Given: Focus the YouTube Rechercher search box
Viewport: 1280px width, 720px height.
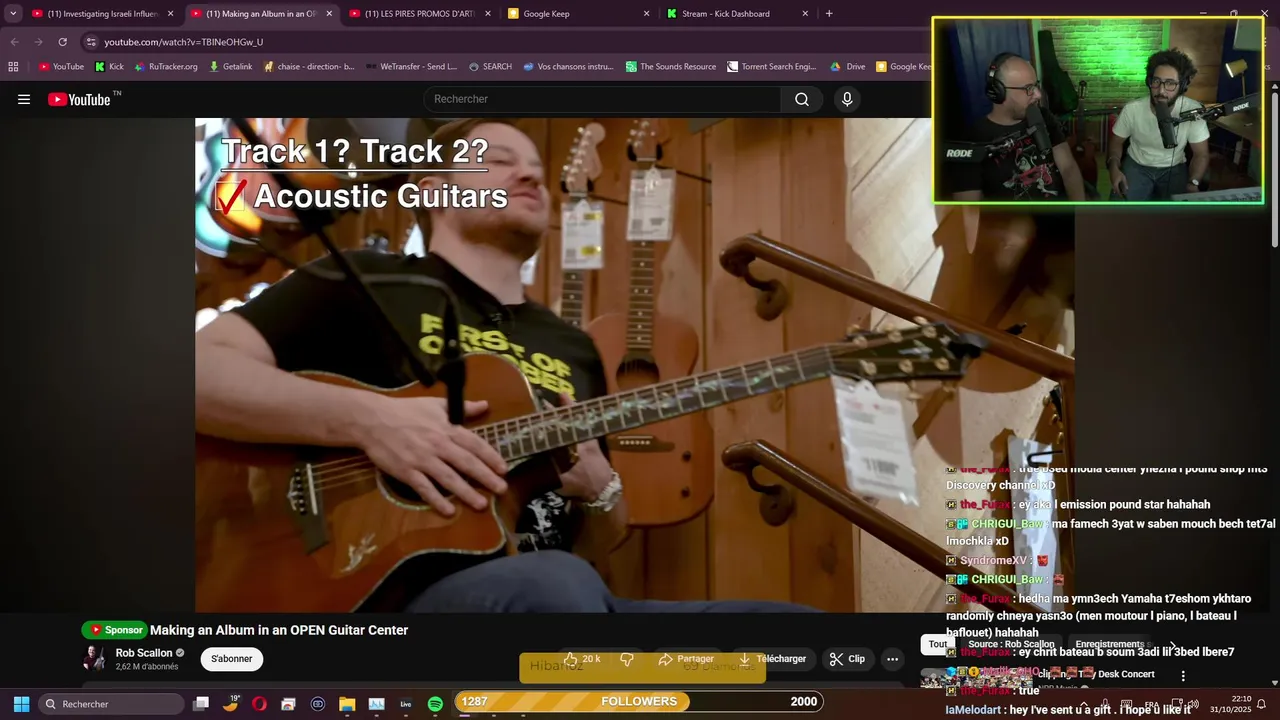Looking at the screenshot, I should 603,99.
